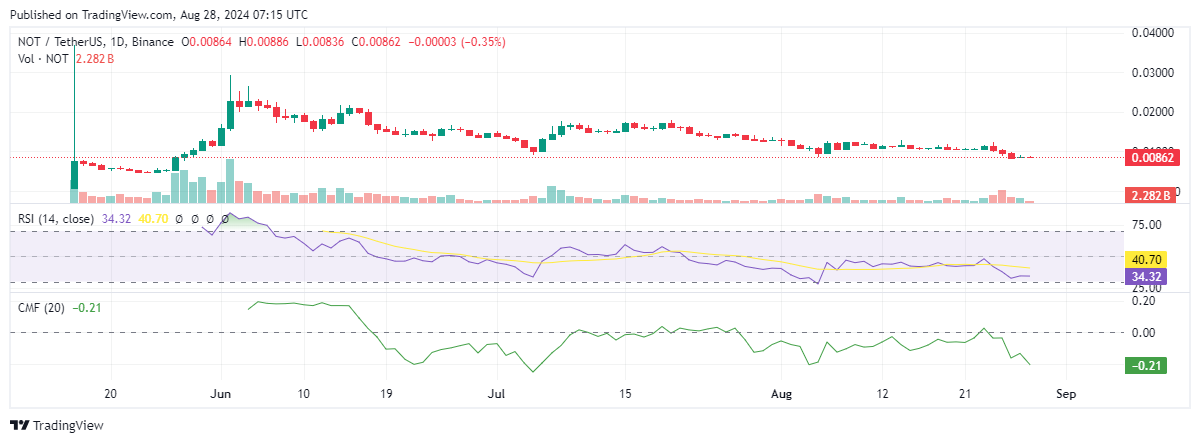Image resolution: width=1200 pixels, height=443 pixels.
Task: Click the red 0.00862 current price tag
Action: [x=1152, y=157]
